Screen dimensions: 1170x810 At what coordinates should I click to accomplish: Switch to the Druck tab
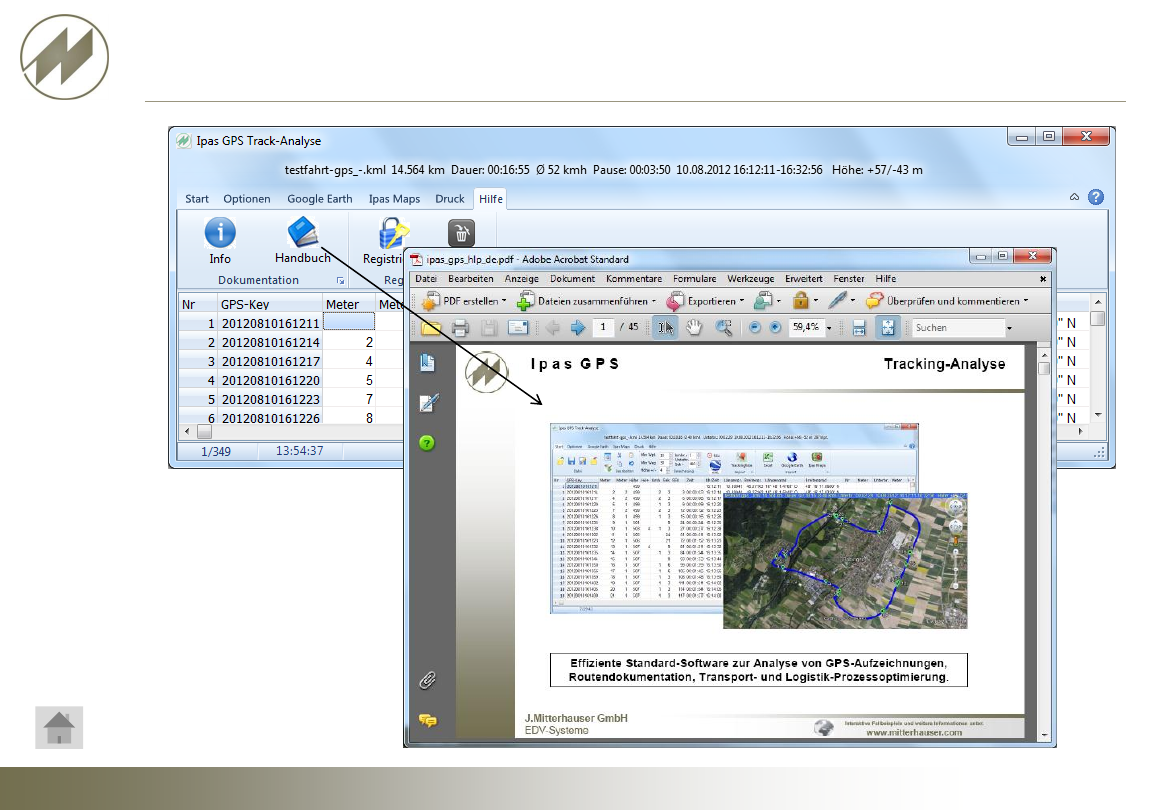[x=450, y=199]
